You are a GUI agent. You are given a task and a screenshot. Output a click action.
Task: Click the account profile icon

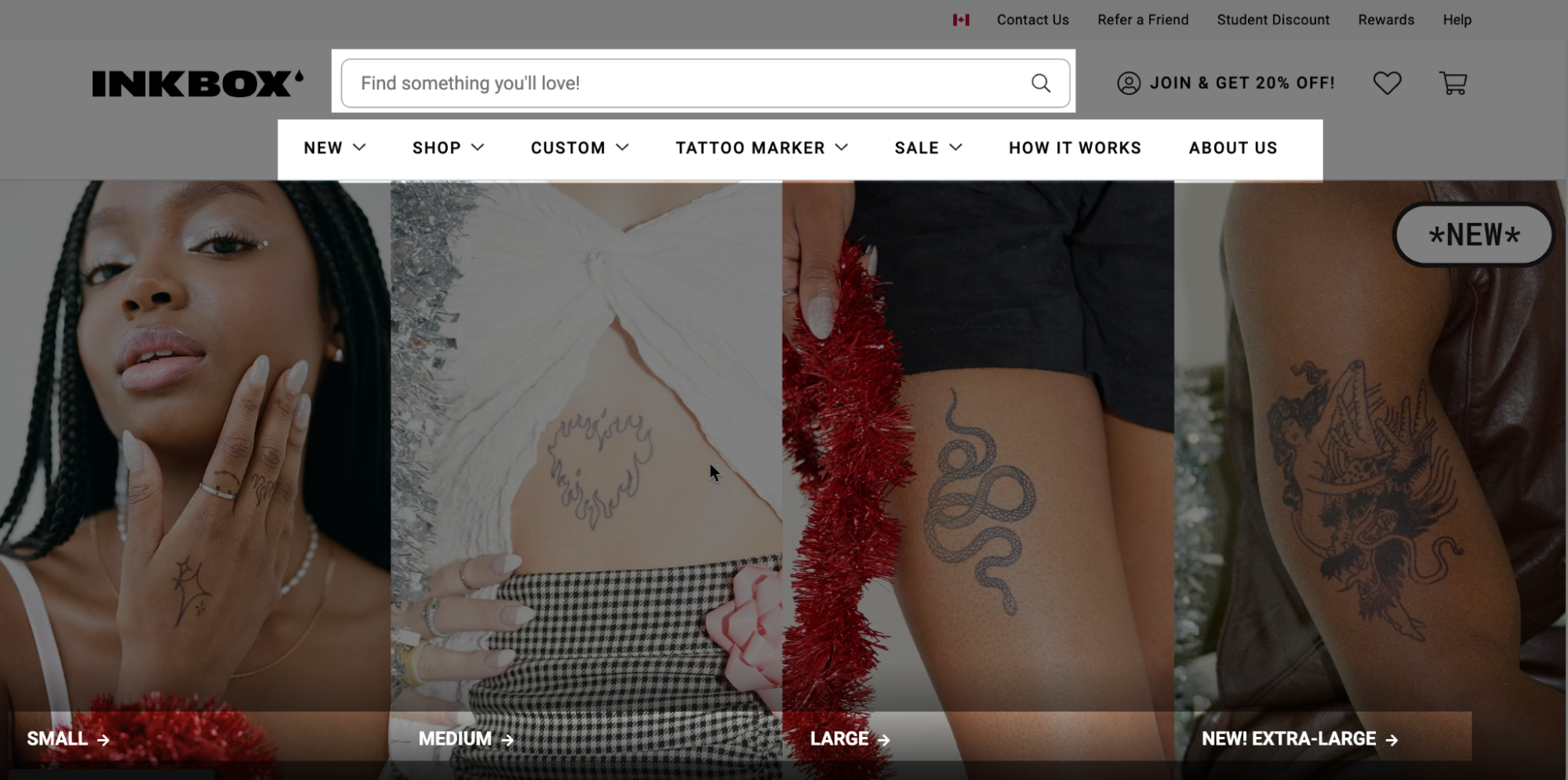pos(1129,83)
